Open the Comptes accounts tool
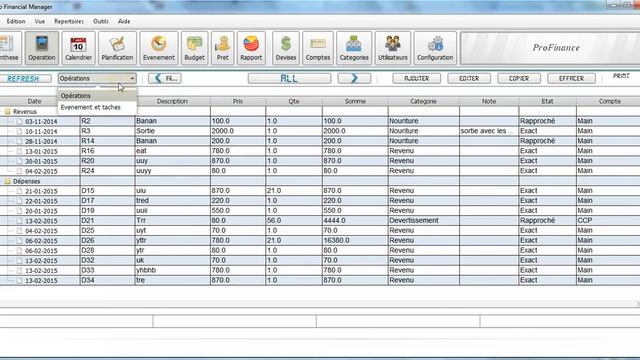 tap(318, 48)
